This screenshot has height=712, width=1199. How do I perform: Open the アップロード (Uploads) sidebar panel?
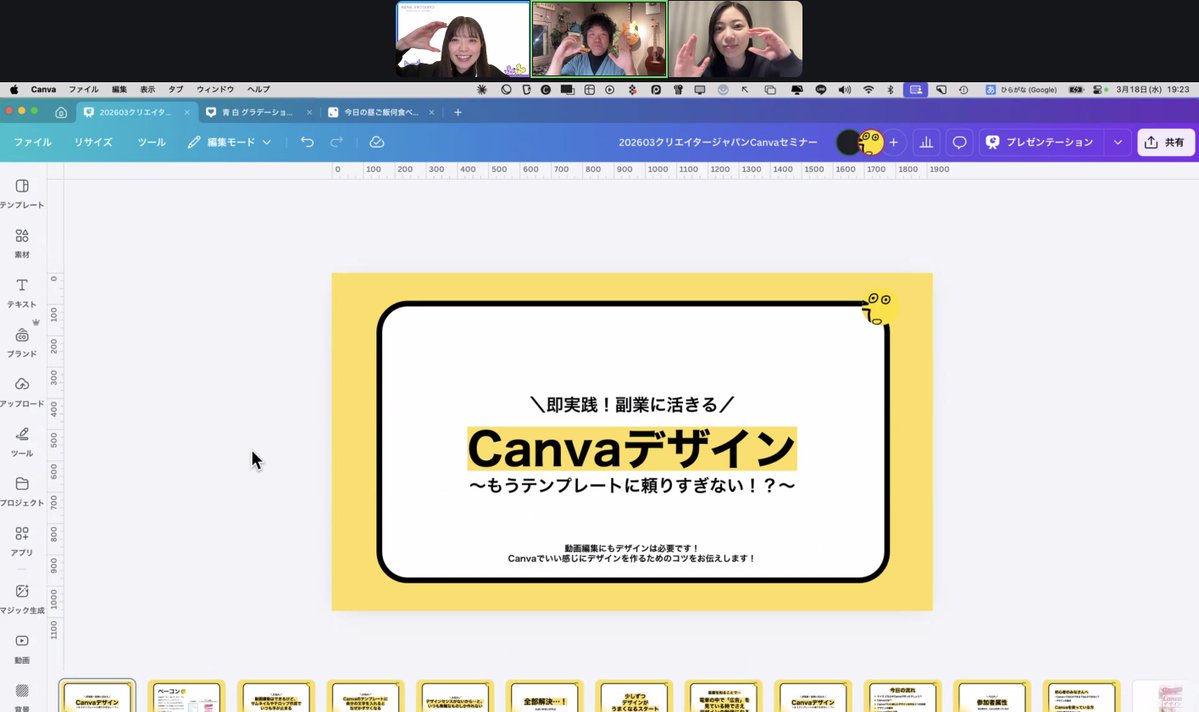tap(22, 392)
